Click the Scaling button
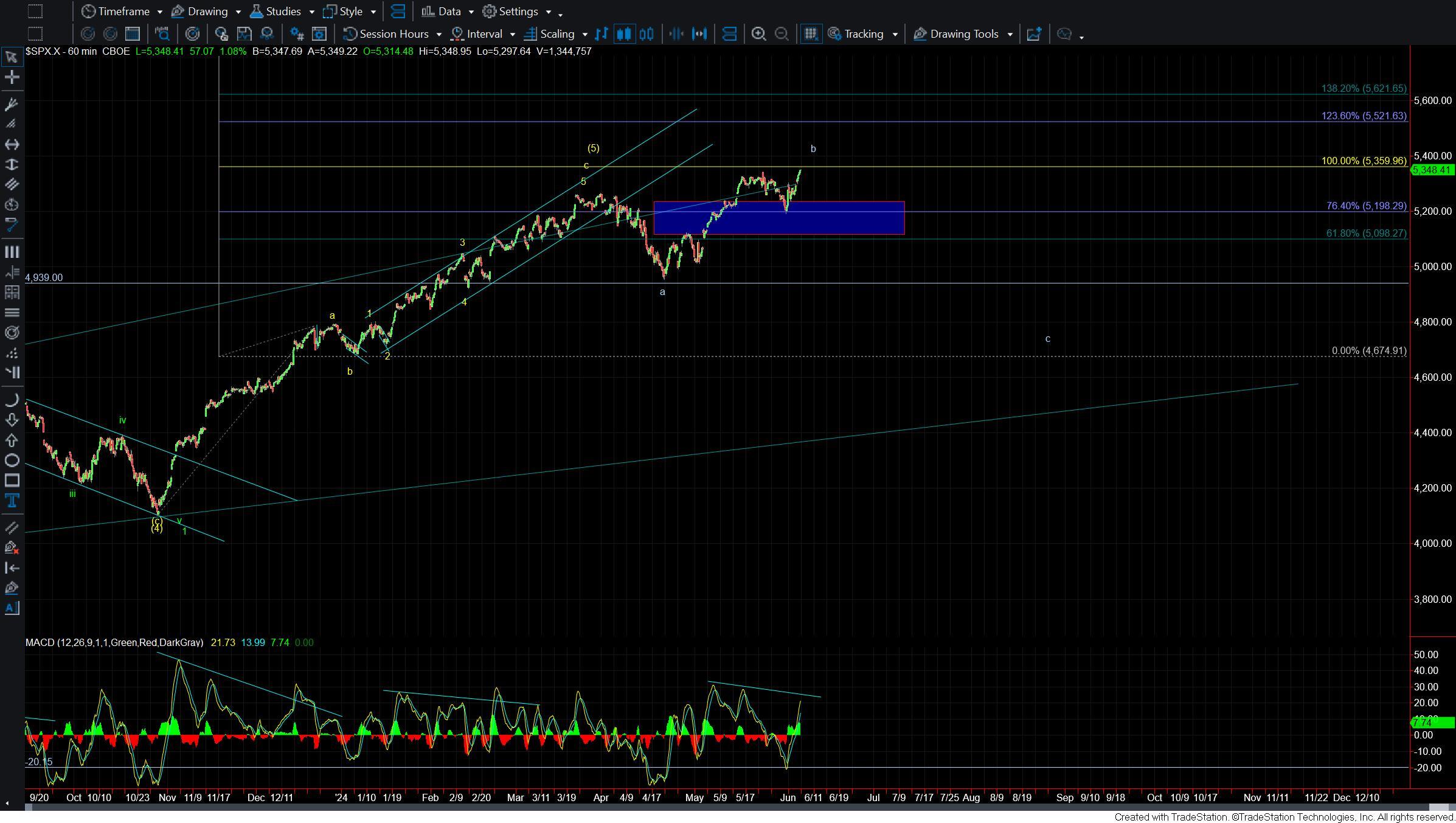The height and width of the screenshot is (823, 1456). (556, 34)
